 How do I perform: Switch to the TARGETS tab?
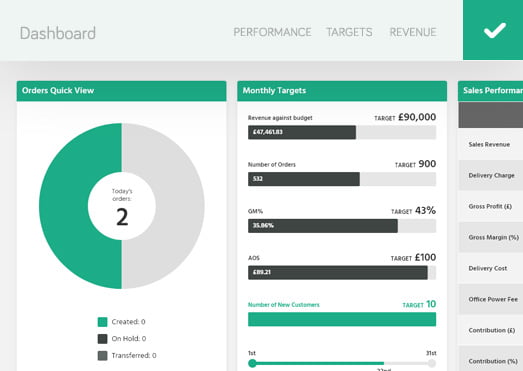[349, 32]
